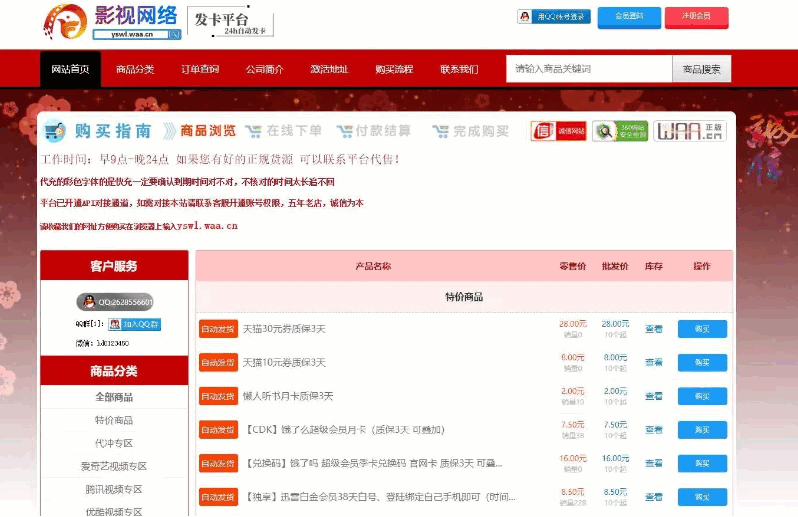Buy 【兑换码】饿了吗 超级会员季卡
The image size is (798, 517).
(x=702, y=464)
